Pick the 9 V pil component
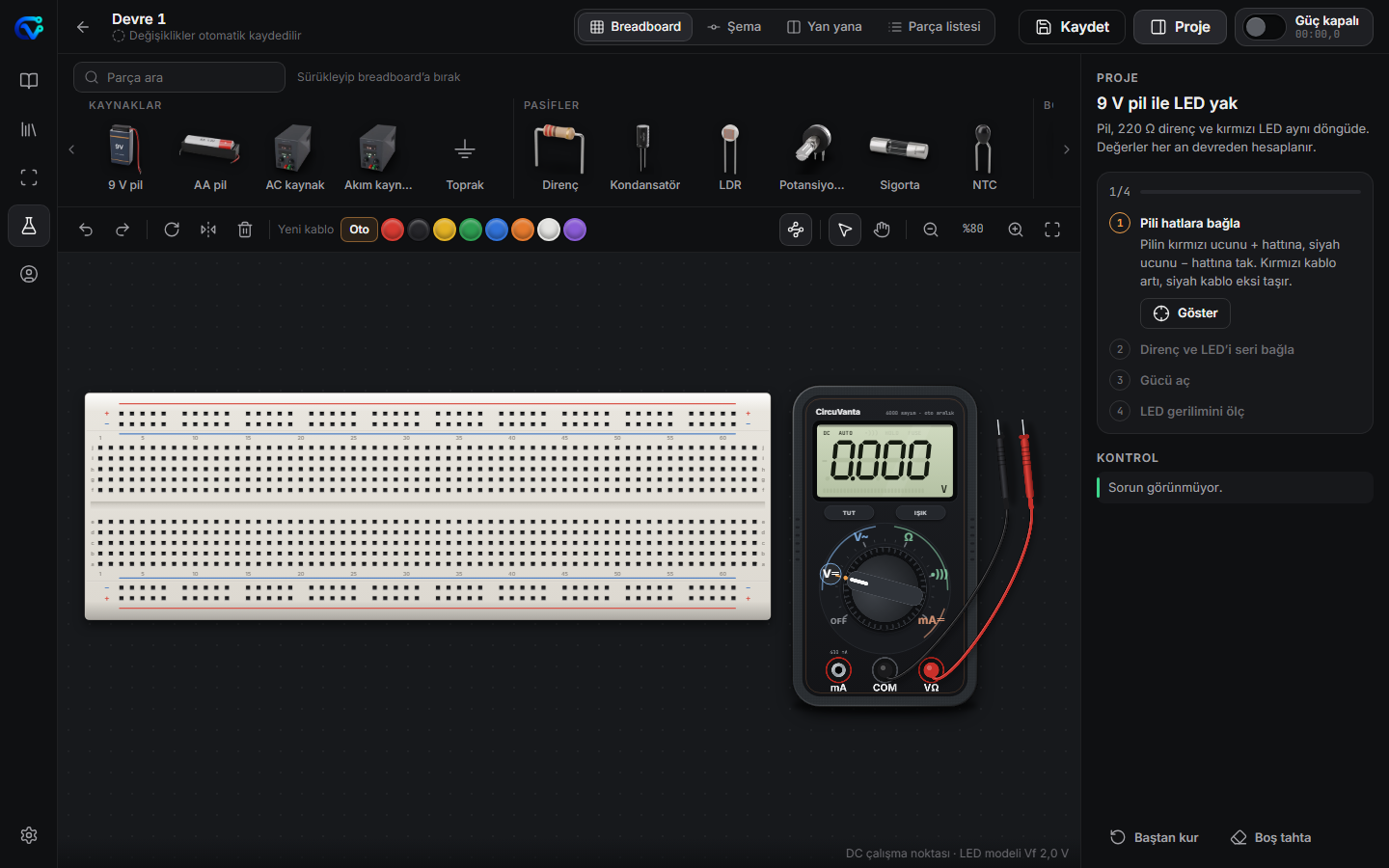 pos(125,156)
